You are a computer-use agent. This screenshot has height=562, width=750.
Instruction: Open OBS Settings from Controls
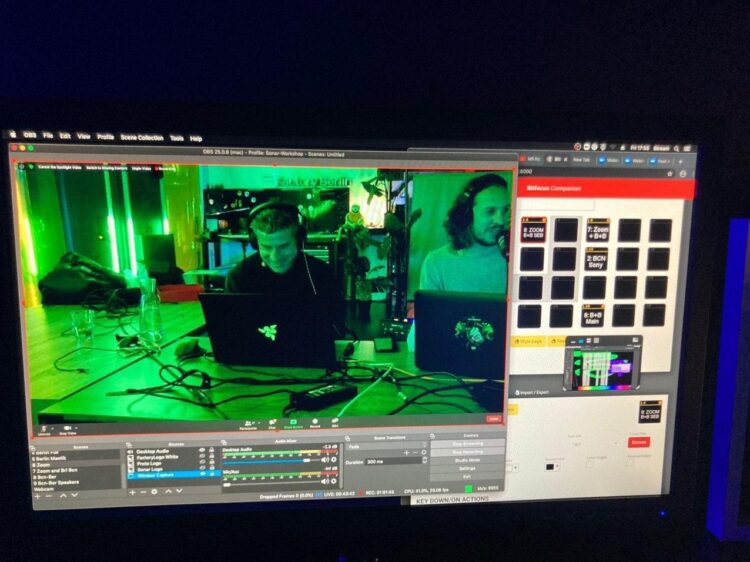tap(467, 468)
